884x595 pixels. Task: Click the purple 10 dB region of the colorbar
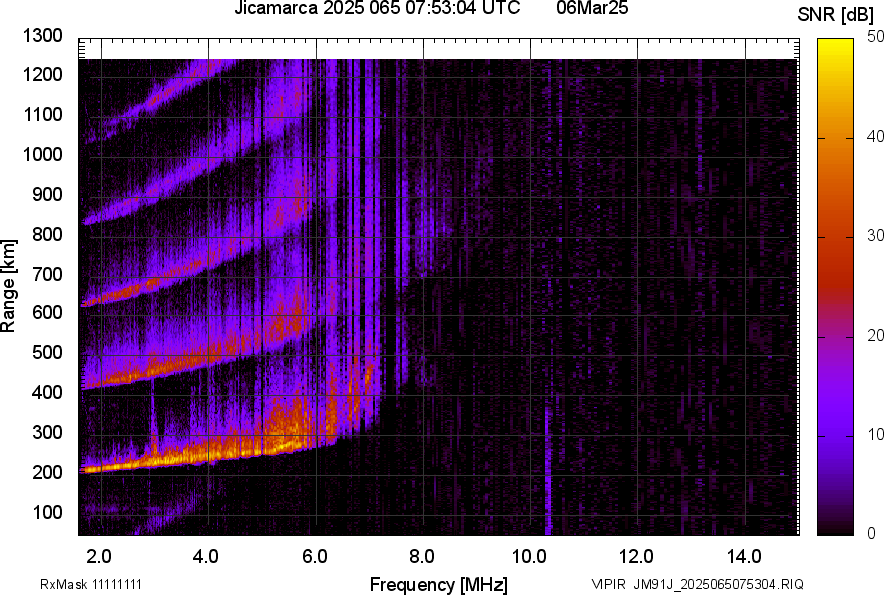[x=835, y=435]
